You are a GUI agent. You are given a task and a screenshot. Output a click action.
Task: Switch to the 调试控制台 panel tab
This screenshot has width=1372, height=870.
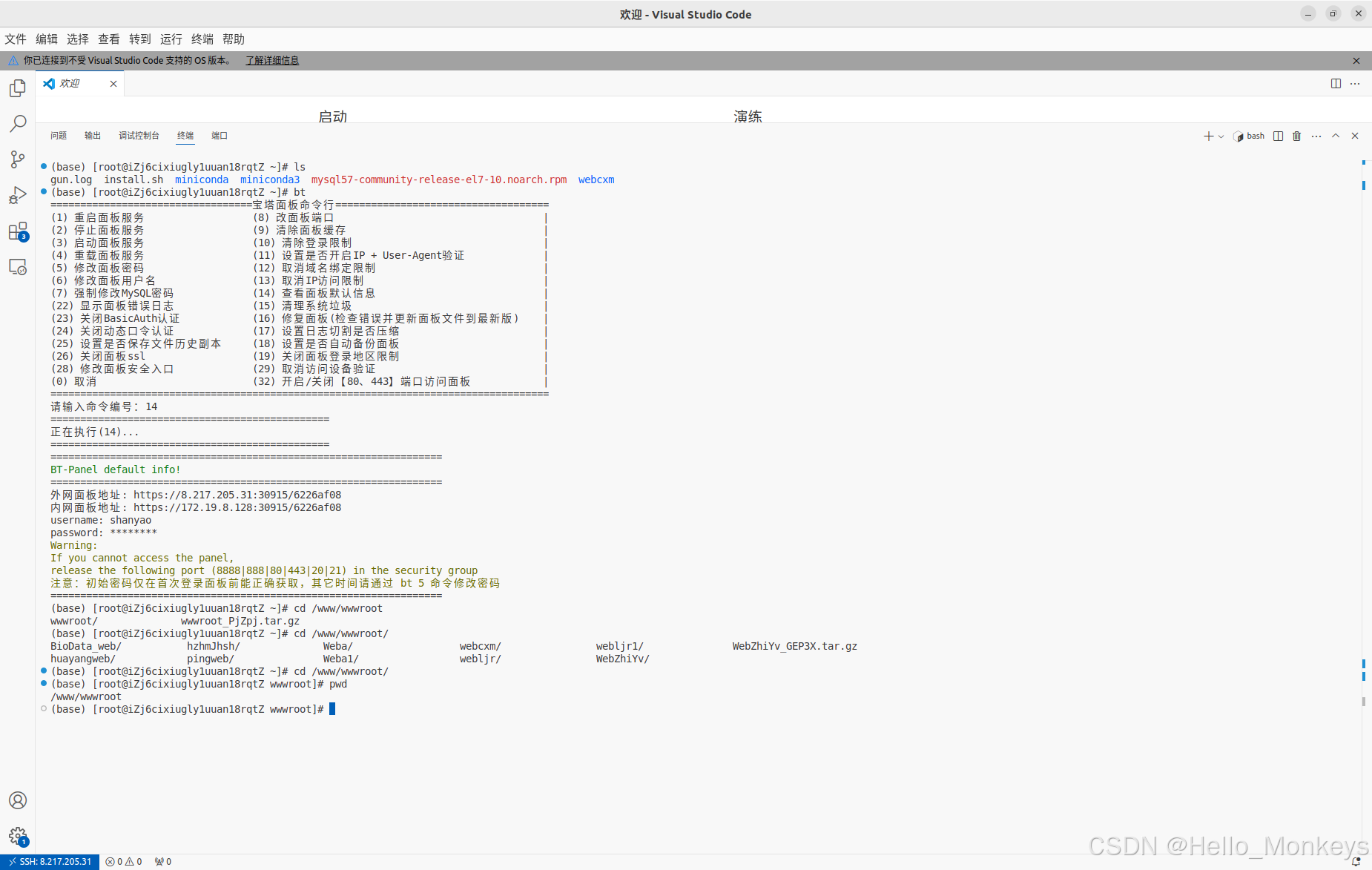coord(139,136)
